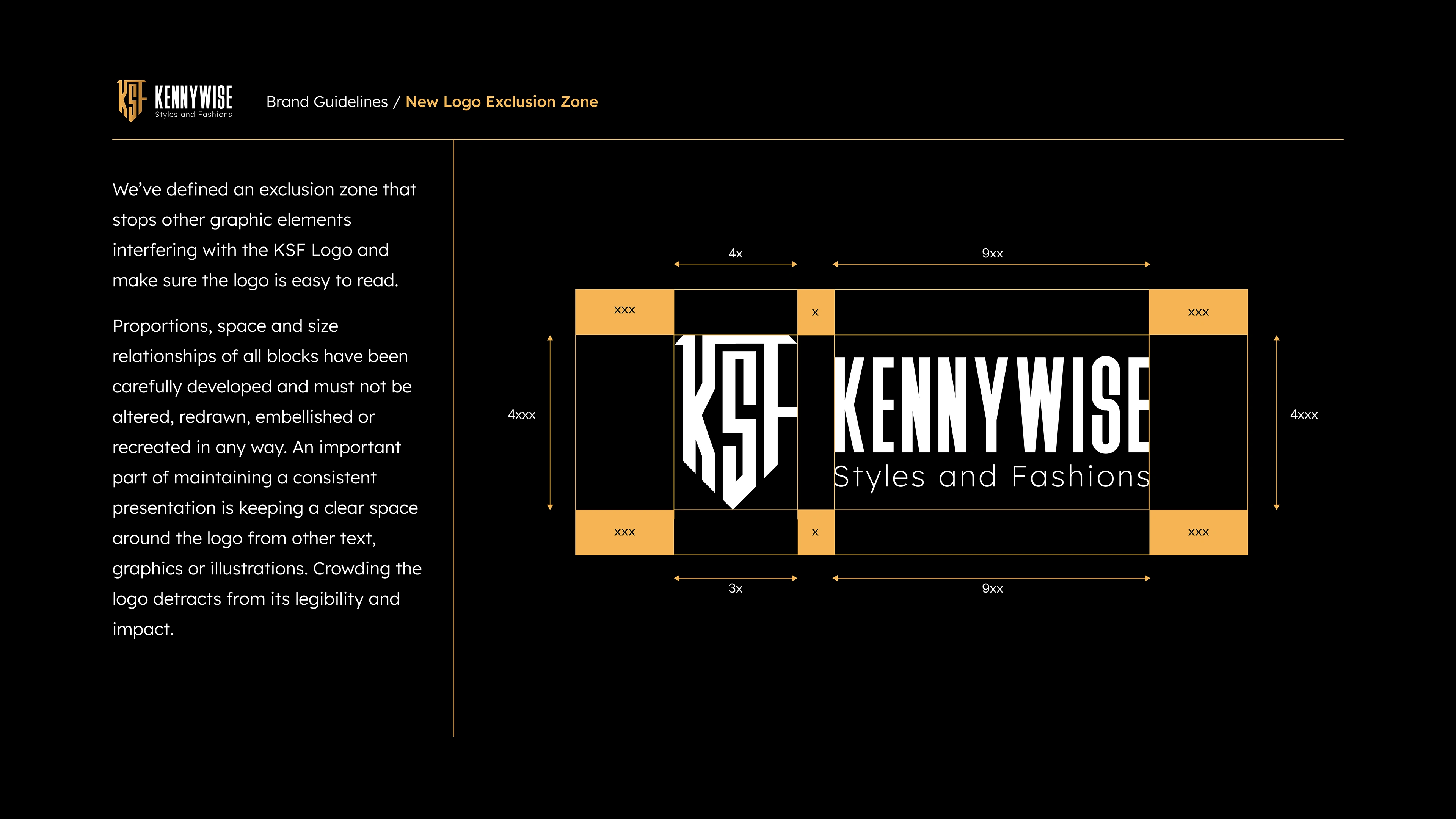This screenshot has width=1456, height=819.
Task: Click the top-left orange 'xxx' block
Action: coord(624,312)
